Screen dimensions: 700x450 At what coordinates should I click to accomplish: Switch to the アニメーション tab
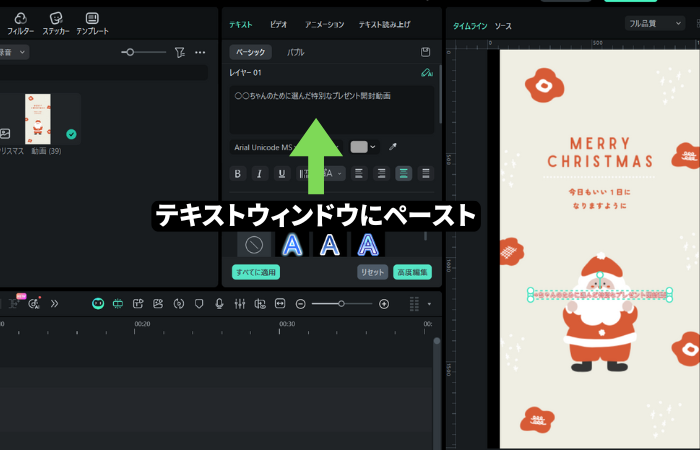point(325,25)
